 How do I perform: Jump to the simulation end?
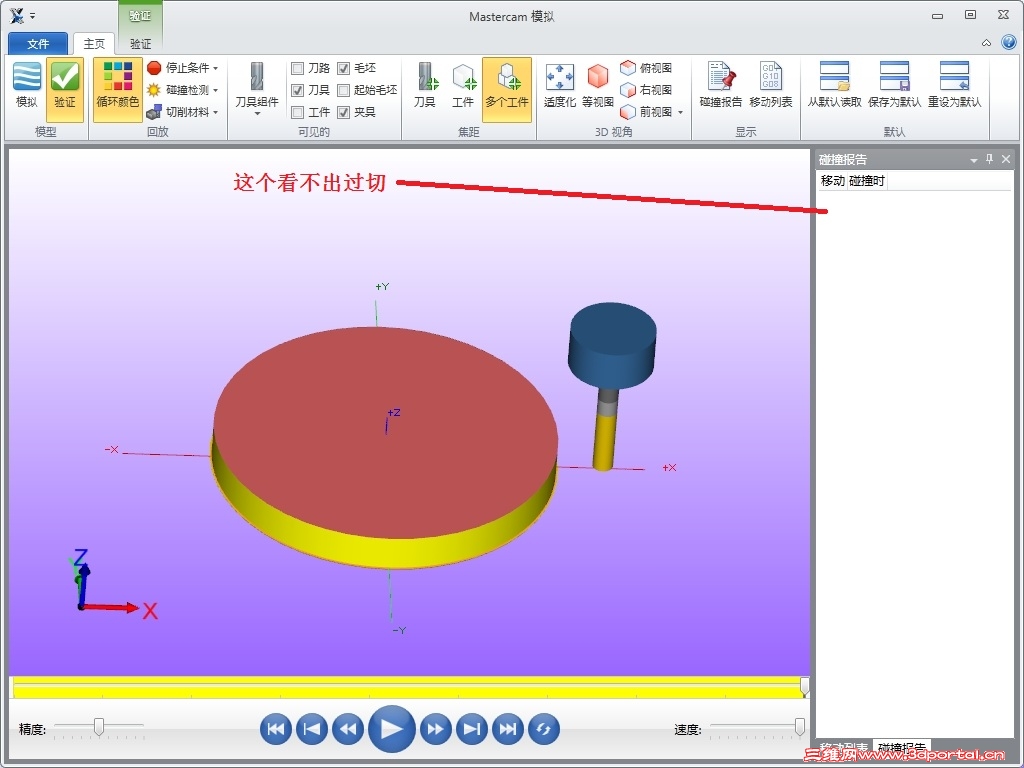point(507,729)
